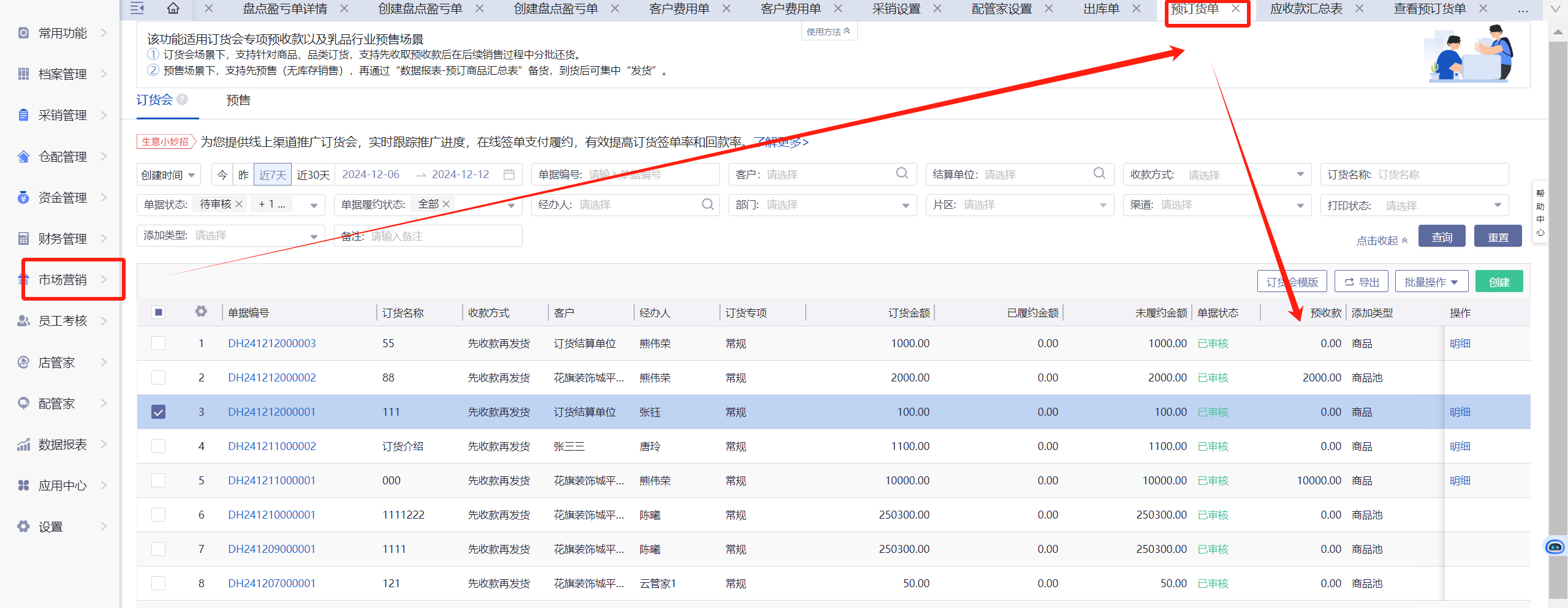Remove the 待审核 status filter tag
This screenshot has height=608, width=1568.
239,205
